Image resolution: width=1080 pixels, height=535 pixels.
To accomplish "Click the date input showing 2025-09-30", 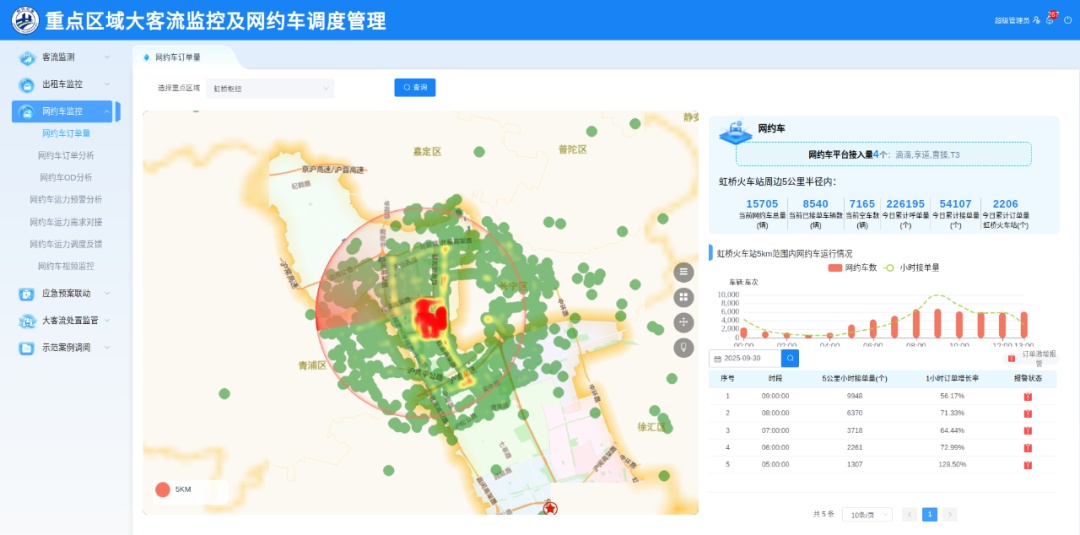I will point(744,358).
